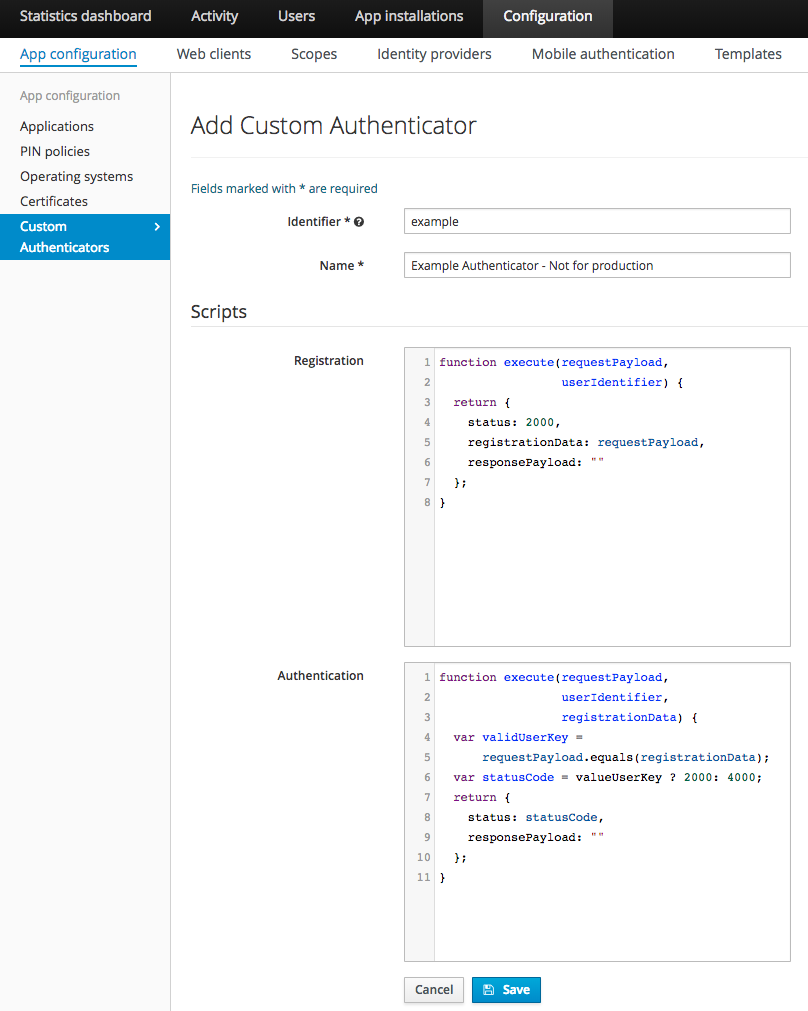Click the 'App configuration' sidebar header
Screen dimensions: 808x1011
point(70,95)
